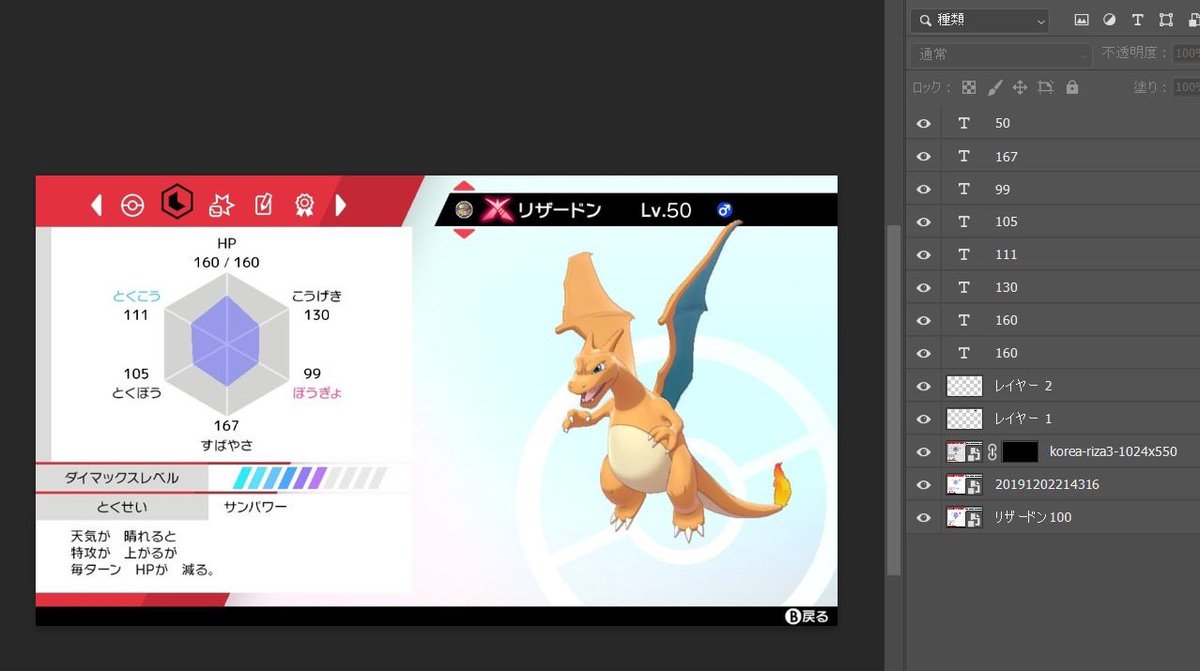Click the Poké Ball tab icon in canvas
This screenshot has width=1200, height=671.
[x=132, y=205]
